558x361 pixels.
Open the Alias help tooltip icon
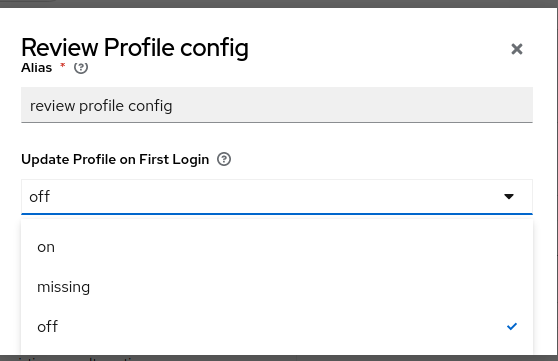coord(81,67)
